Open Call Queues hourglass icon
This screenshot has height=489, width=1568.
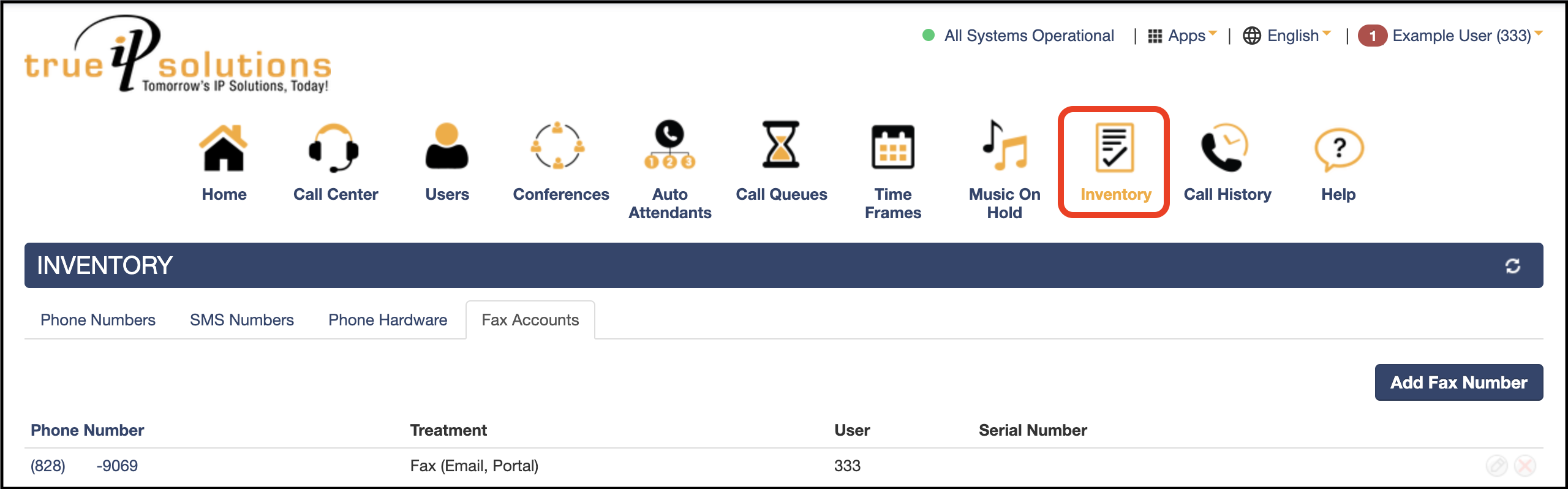(x=781, y=145)
